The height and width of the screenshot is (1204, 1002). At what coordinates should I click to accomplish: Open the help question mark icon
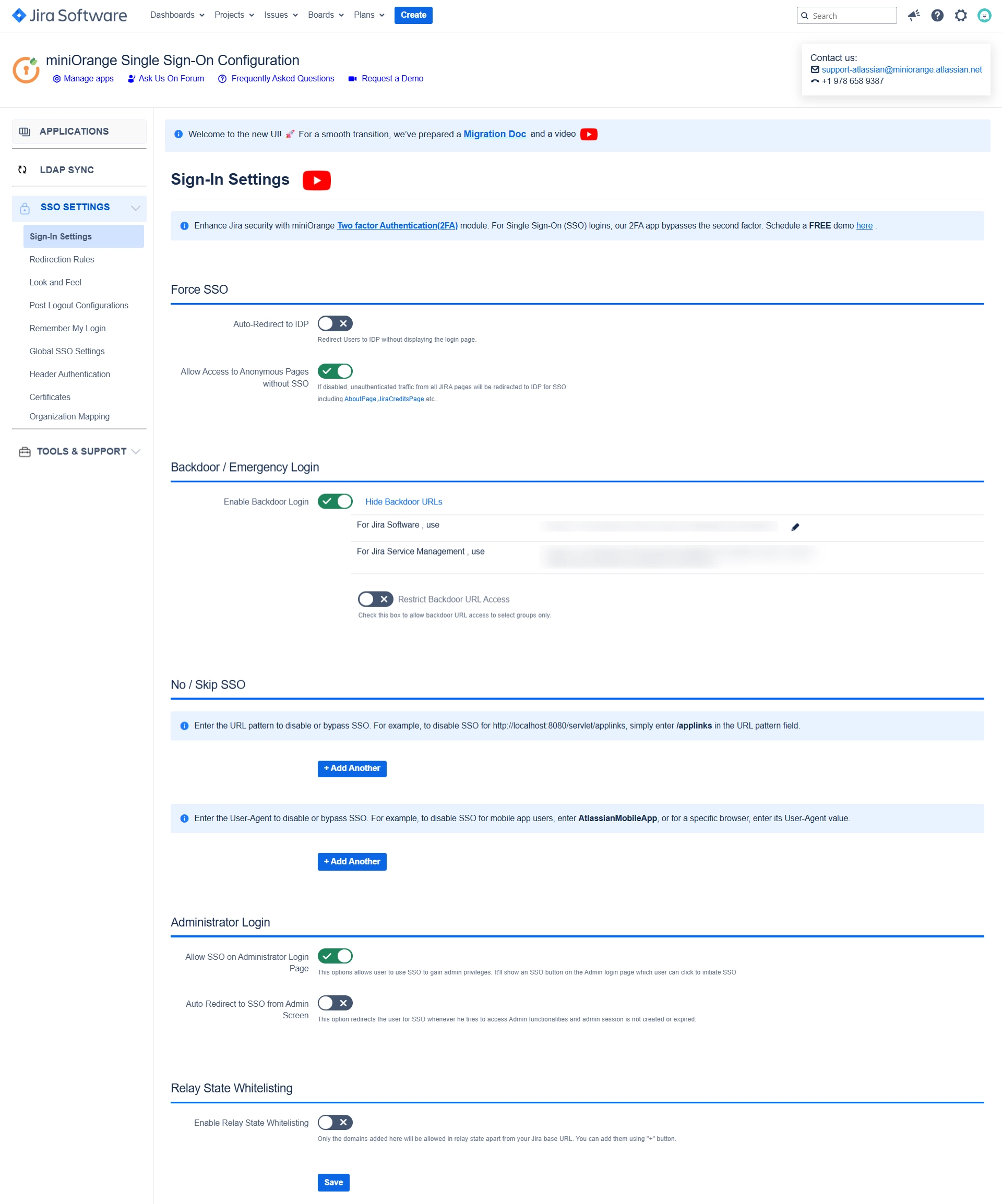[937, 16]
